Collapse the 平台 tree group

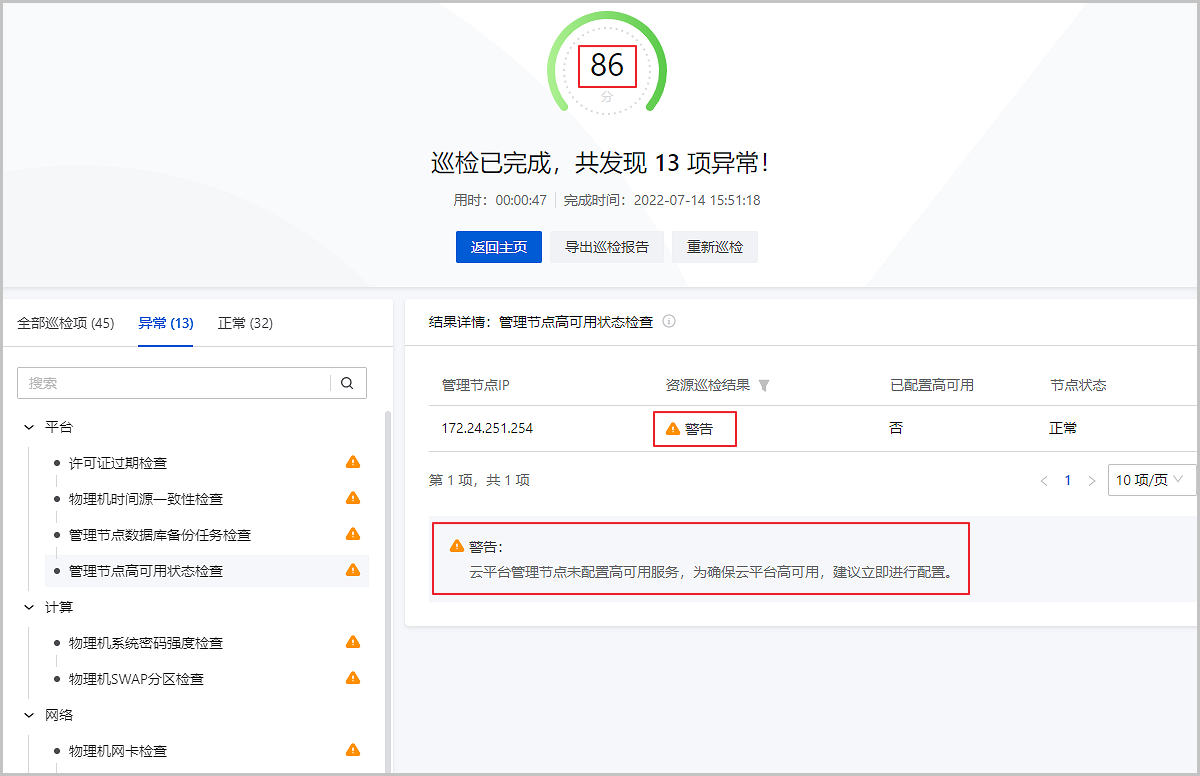(29, 427)
